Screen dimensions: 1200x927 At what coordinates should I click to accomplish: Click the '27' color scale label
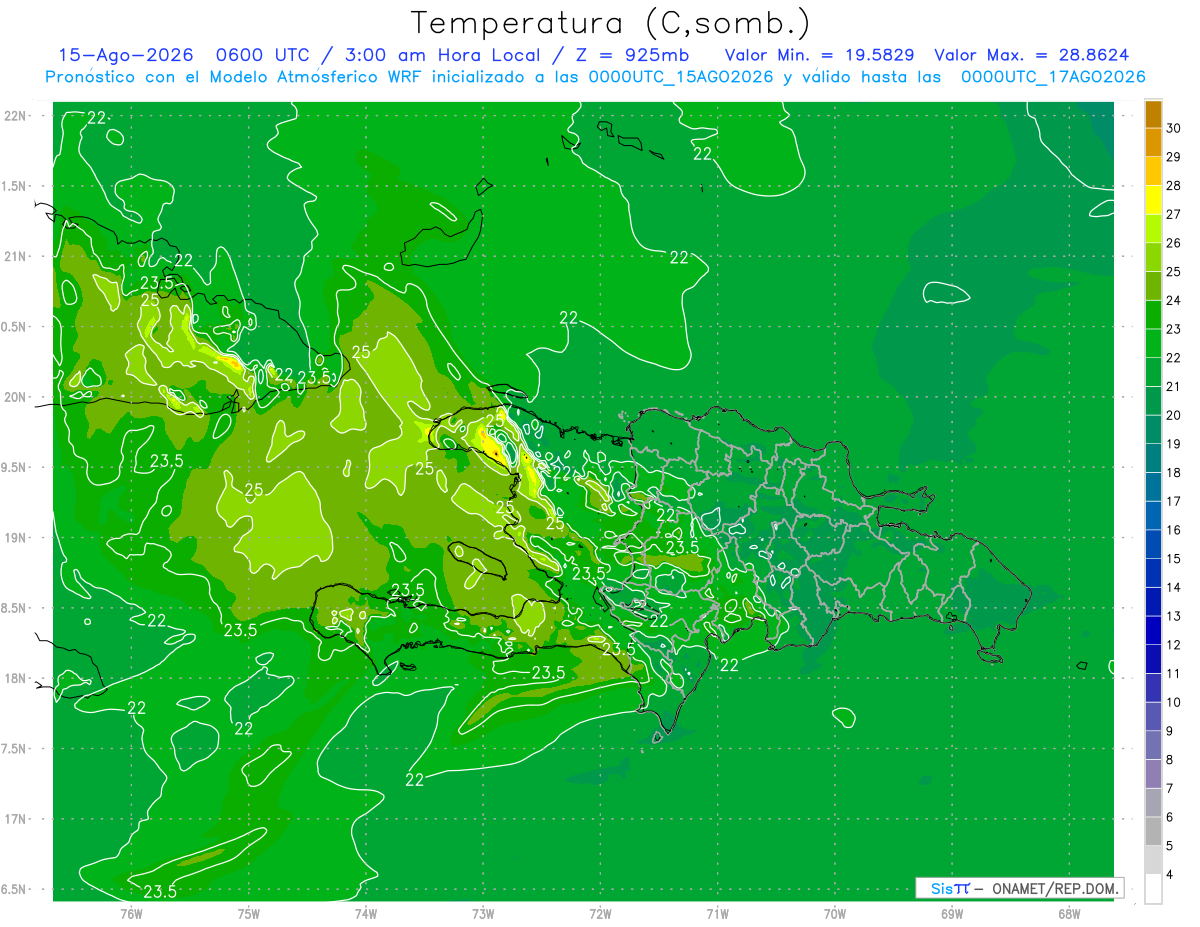click(1173, 214)
